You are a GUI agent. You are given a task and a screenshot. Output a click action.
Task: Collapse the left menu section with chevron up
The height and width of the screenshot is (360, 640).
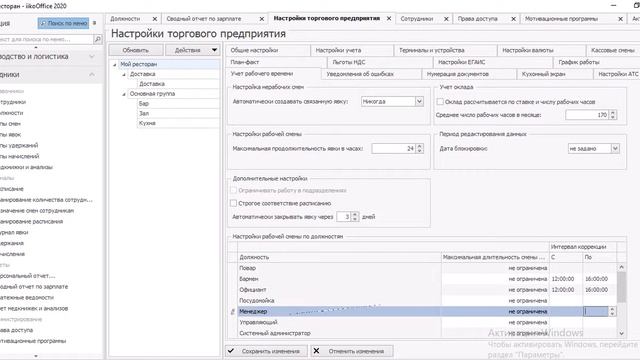pos(92,75)
